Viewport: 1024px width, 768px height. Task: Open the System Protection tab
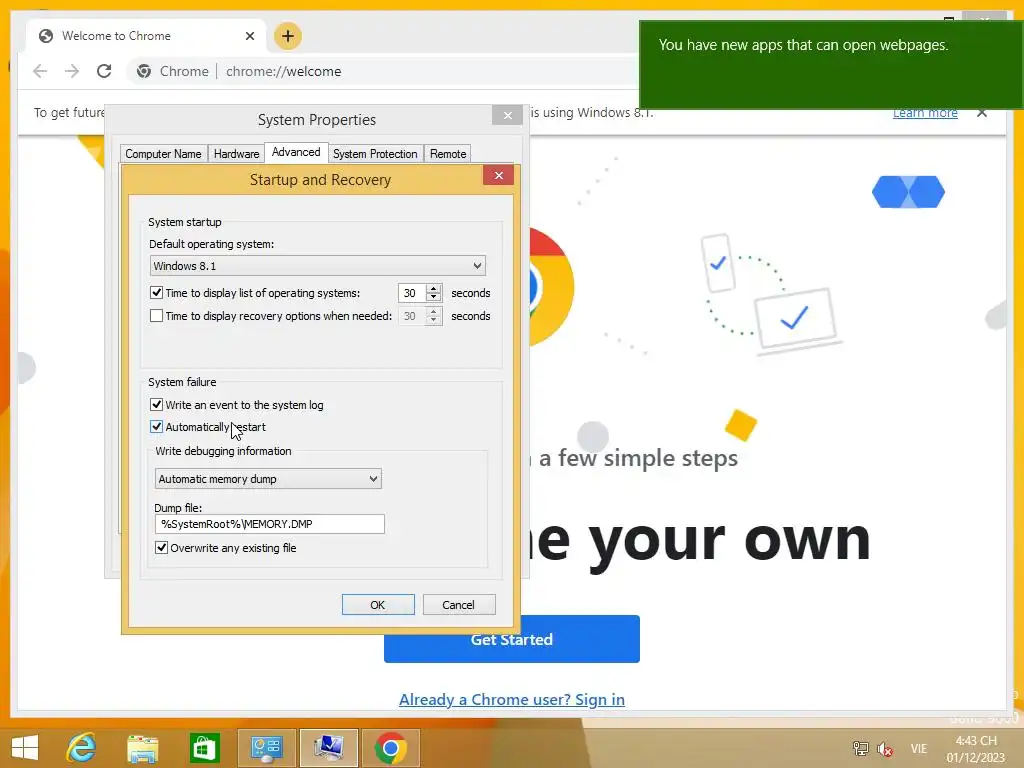375,153
